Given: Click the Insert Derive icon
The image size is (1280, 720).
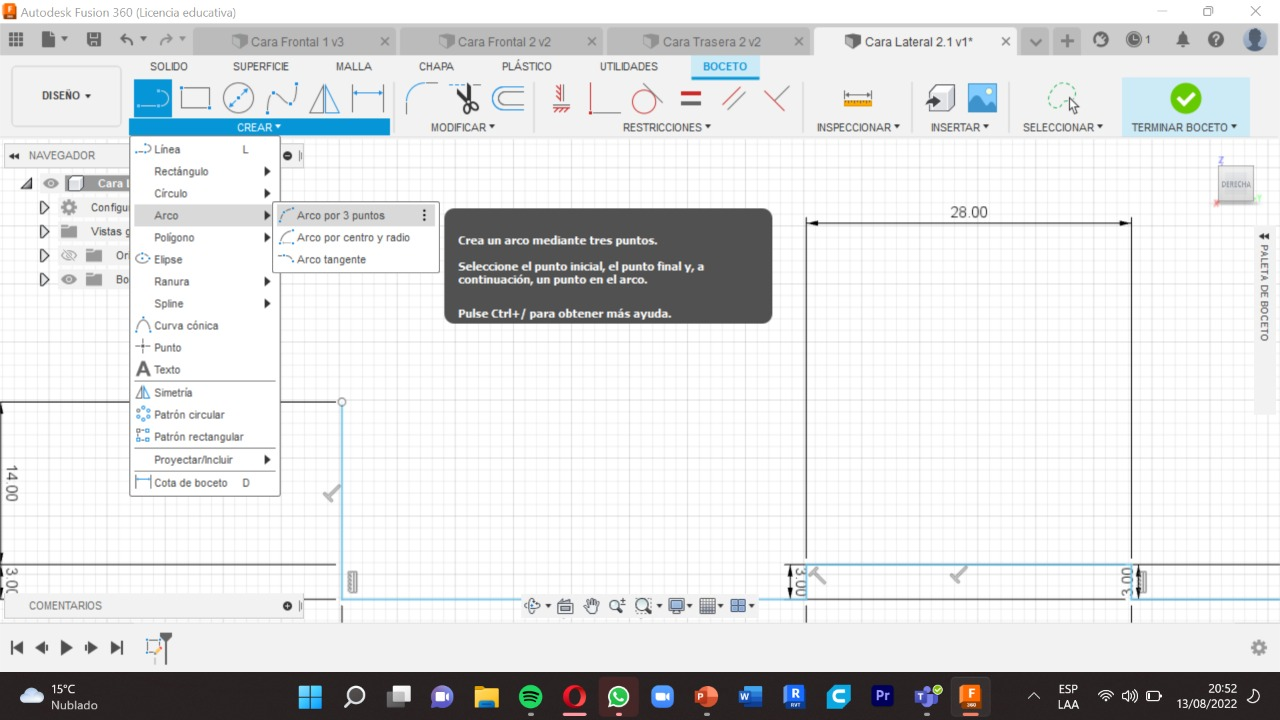Looking at the screenshot, I should coord(939,98).
